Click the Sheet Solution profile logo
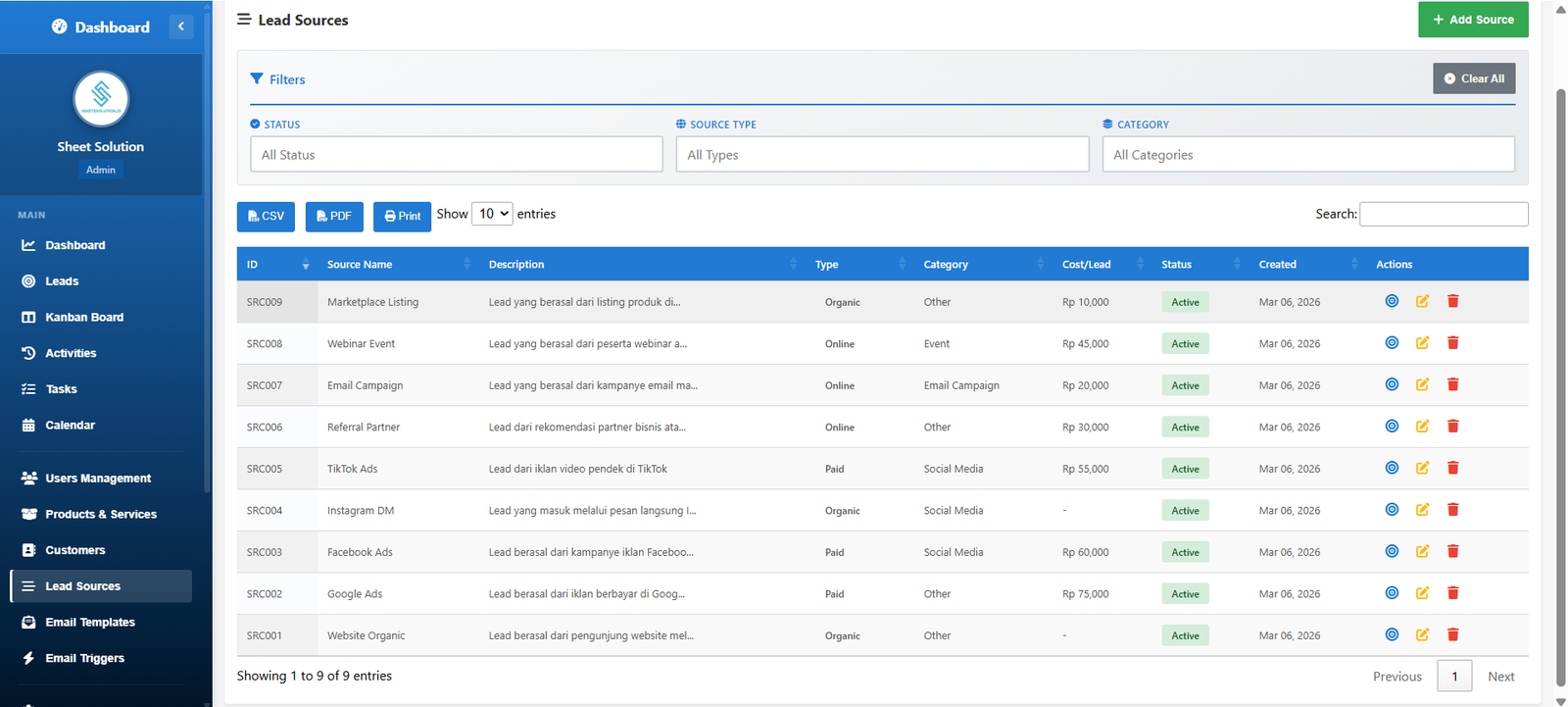Screen dimensions: 1568x707 coord(101,99)
